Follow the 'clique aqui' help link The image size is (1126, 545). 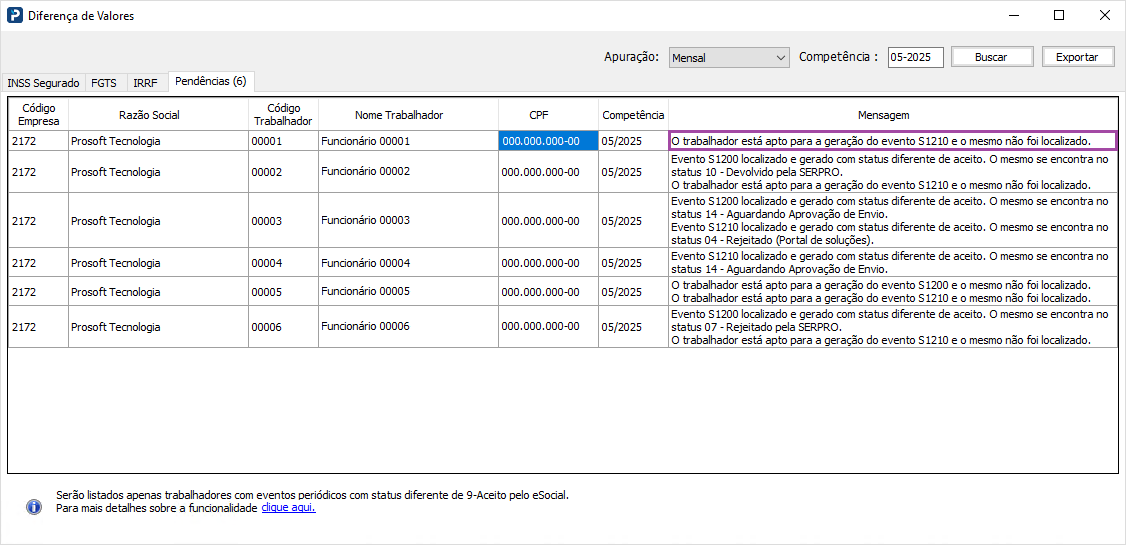pyautogui.click(x=288, y=508)
